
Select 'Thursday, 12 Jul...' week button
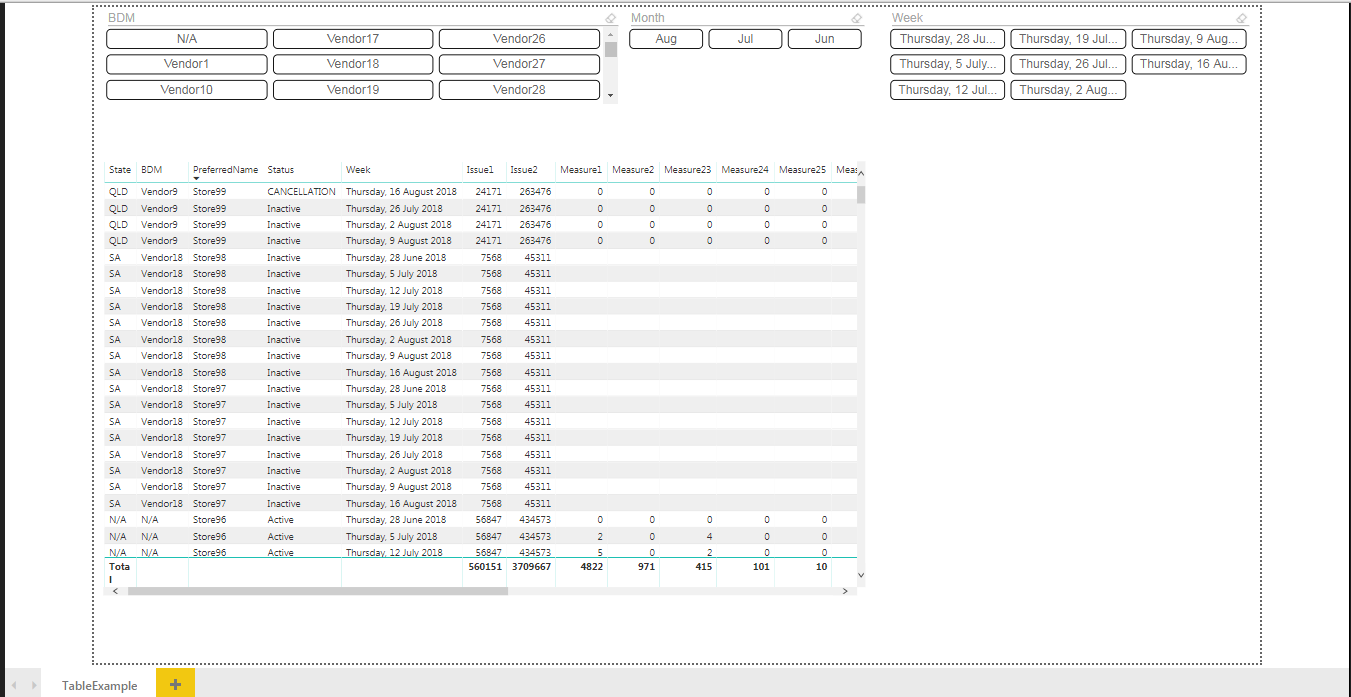point(948,90)
